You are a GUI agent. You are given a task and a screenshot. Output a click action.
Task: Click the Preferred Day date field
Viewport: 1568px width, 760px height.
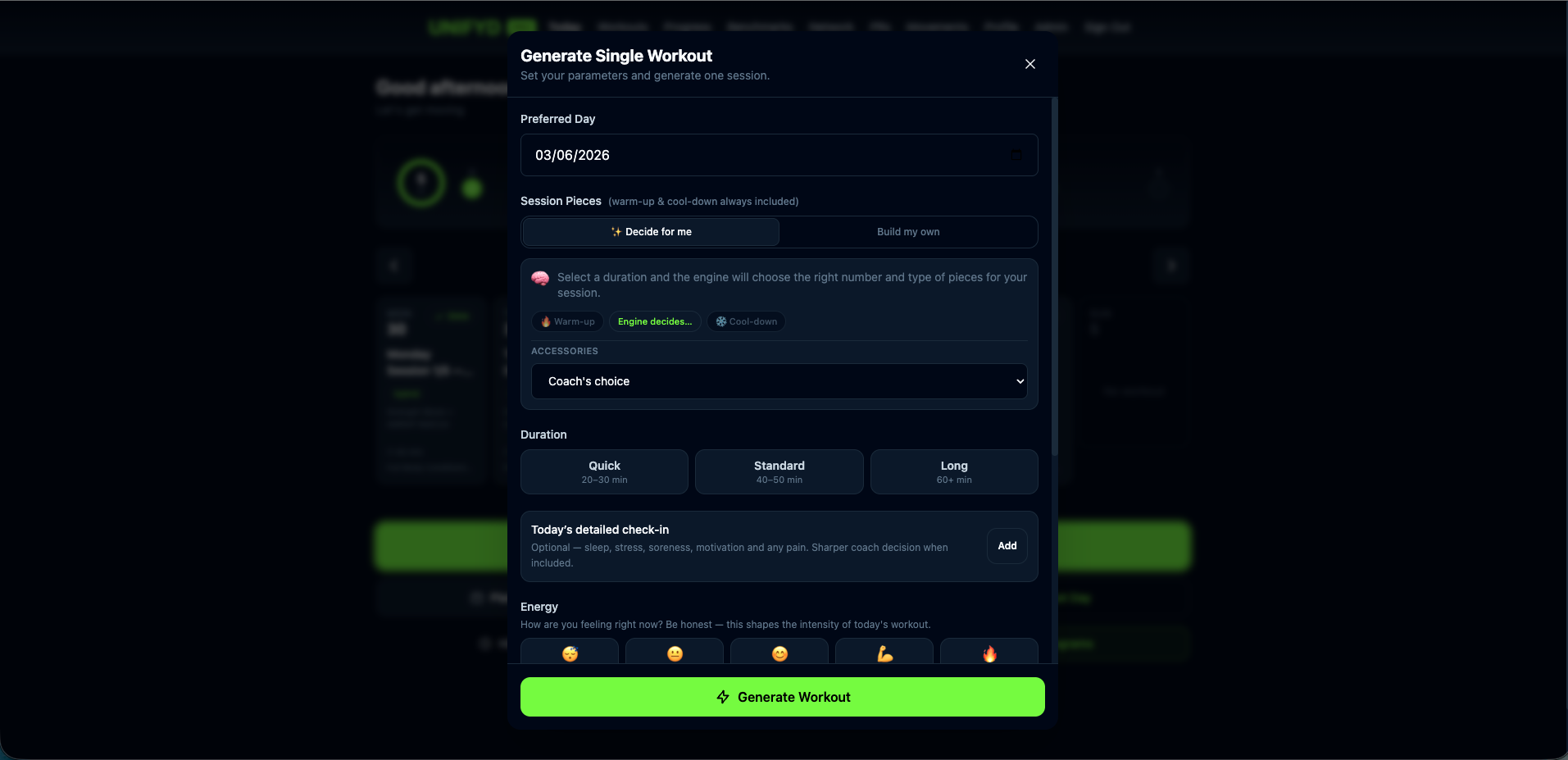tap(779, 155)
